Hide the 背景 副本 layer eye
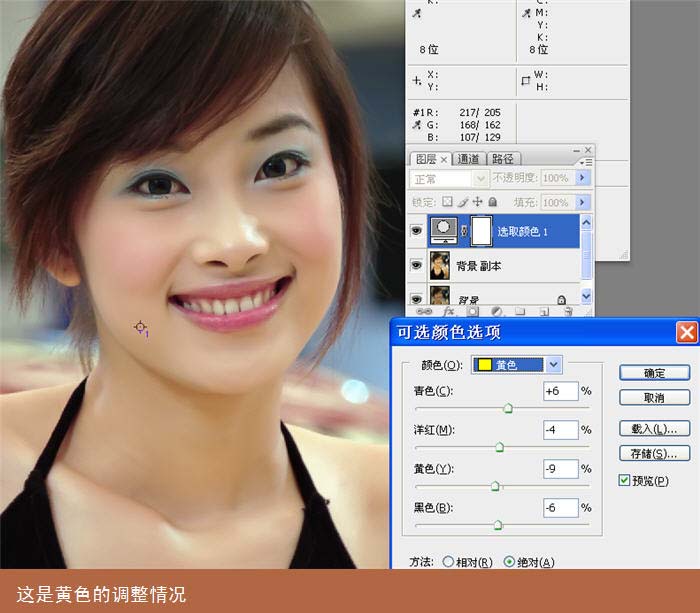The image size is (700, 613). point(417,265)
